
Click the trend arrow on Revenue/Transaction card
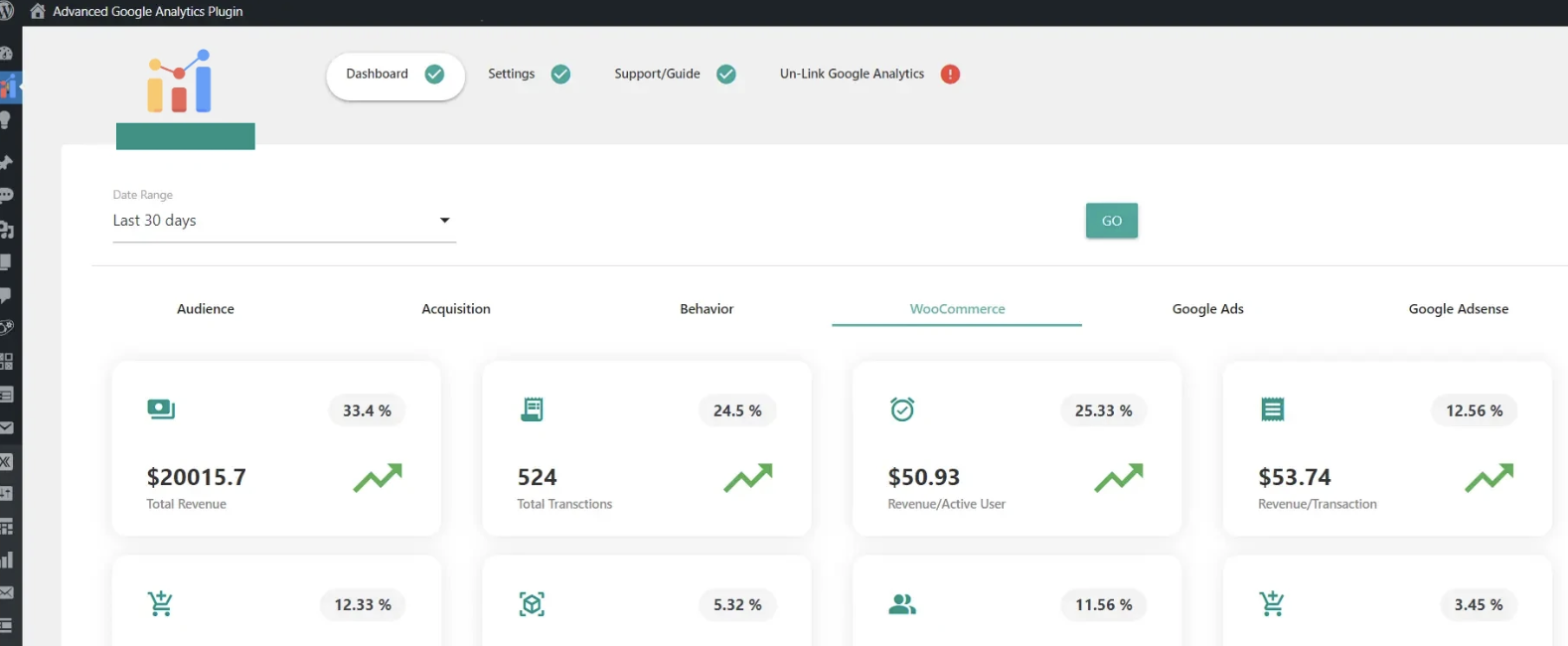[x=1490, y=478]
